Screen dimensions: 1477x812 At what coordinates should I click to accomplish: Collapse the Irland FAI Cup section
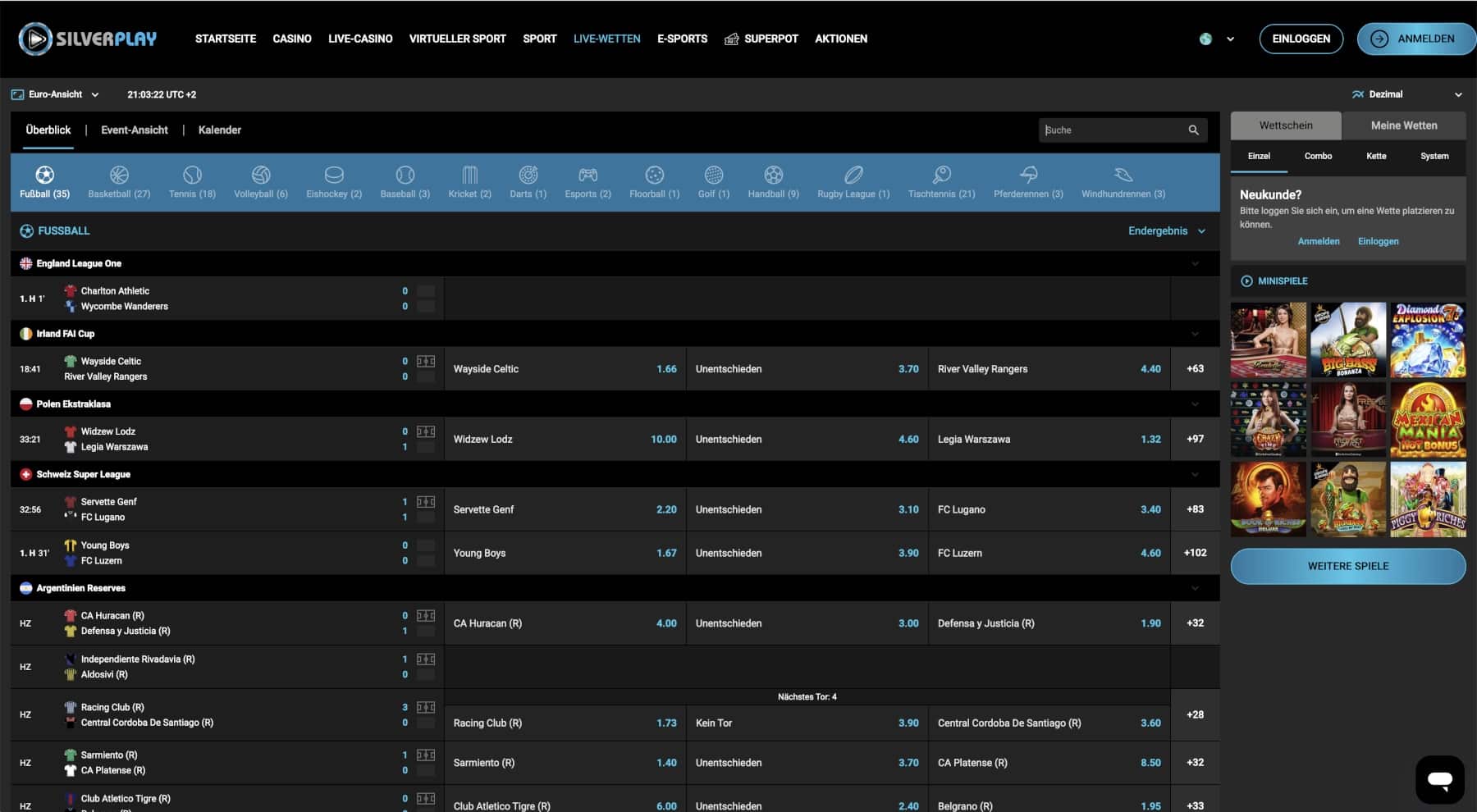[x=1195, y=334]
